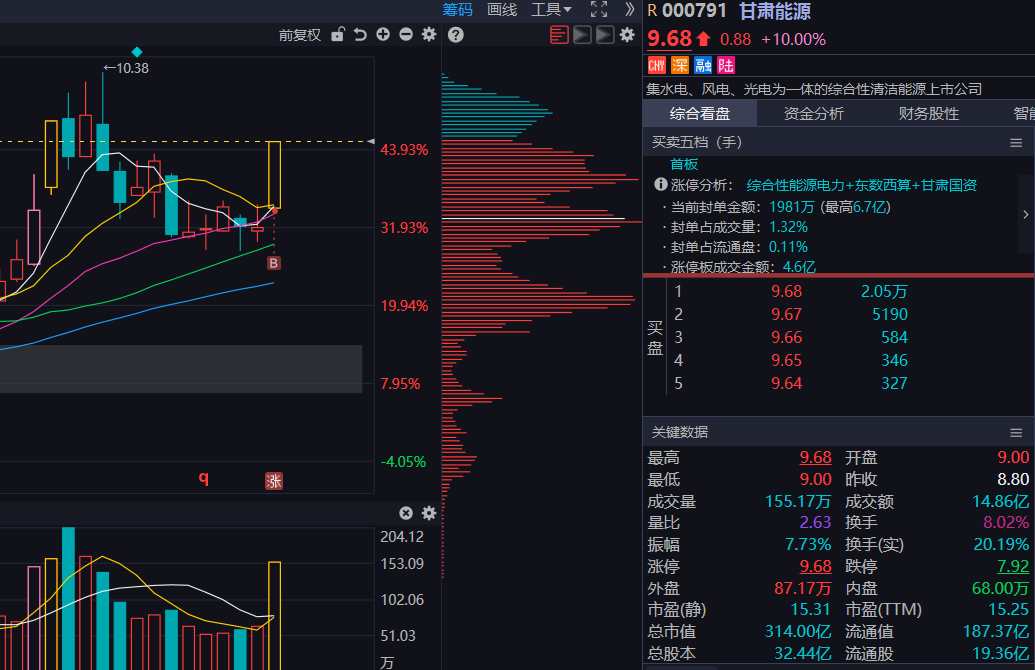Click the 首板 label
Viewport: 1035px width, 670px height.
(684, 164)
